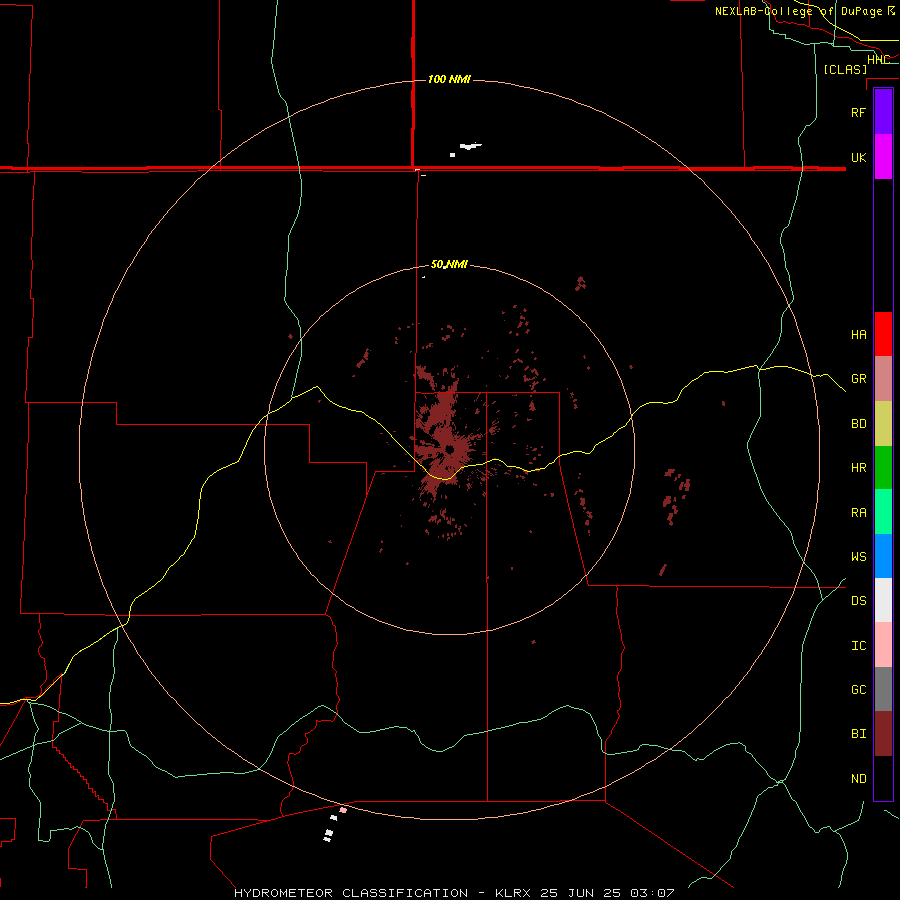Click the GR label in the legend

pos(858,379)
